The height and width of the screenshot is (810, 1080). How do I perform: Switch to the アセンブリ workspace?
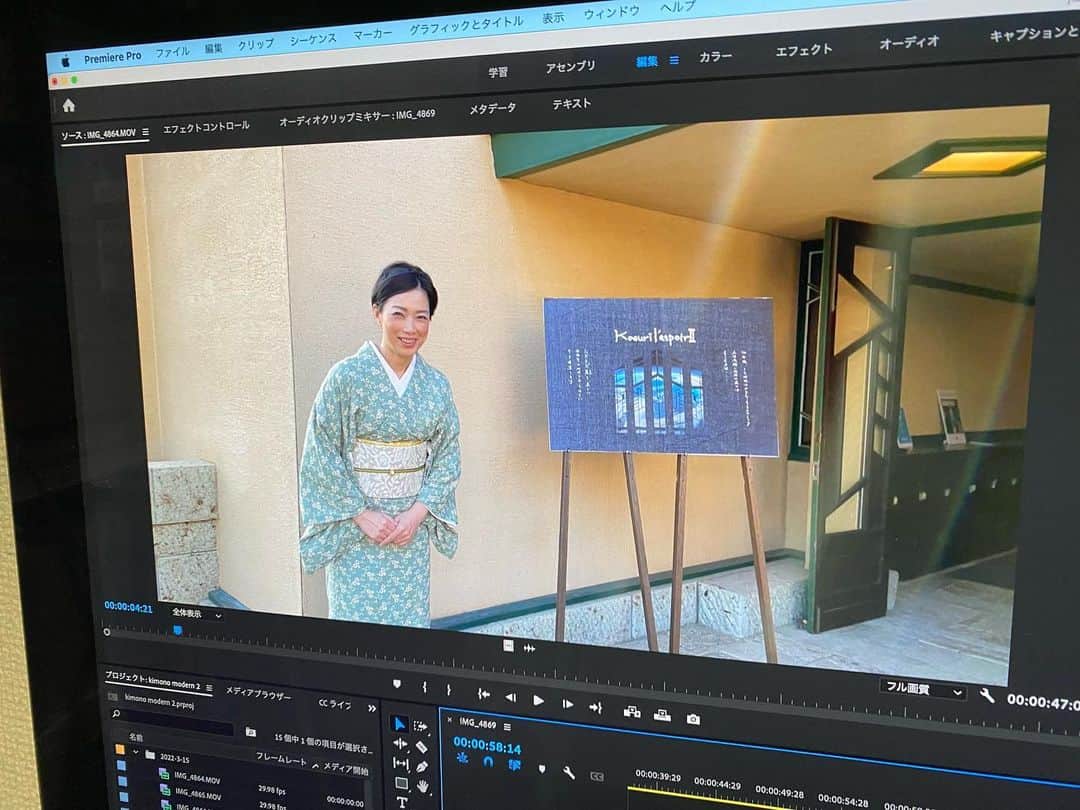point(570,66)
